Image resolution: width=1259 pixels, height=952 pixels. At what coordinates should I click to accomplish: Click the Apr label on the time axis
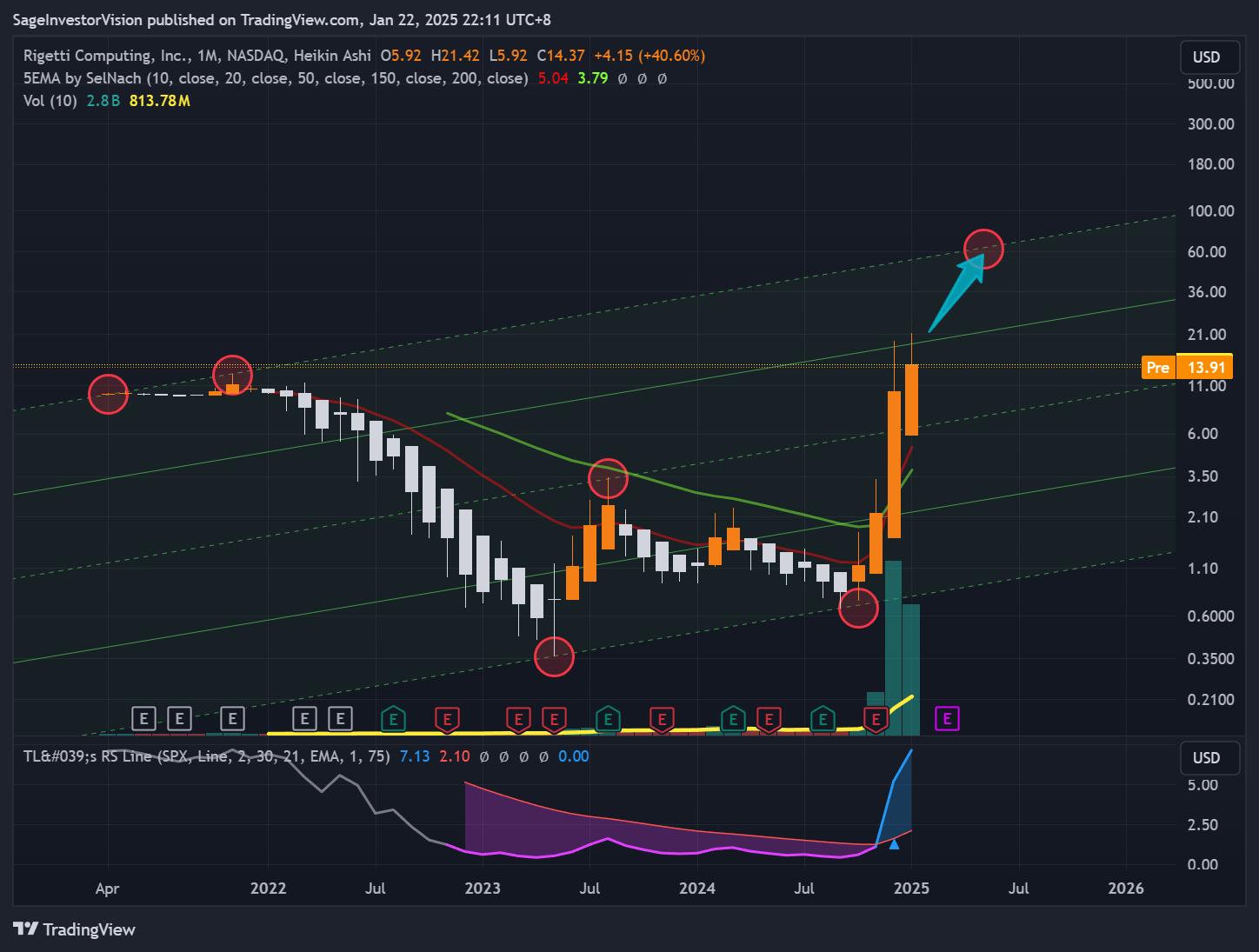point(107,889)
